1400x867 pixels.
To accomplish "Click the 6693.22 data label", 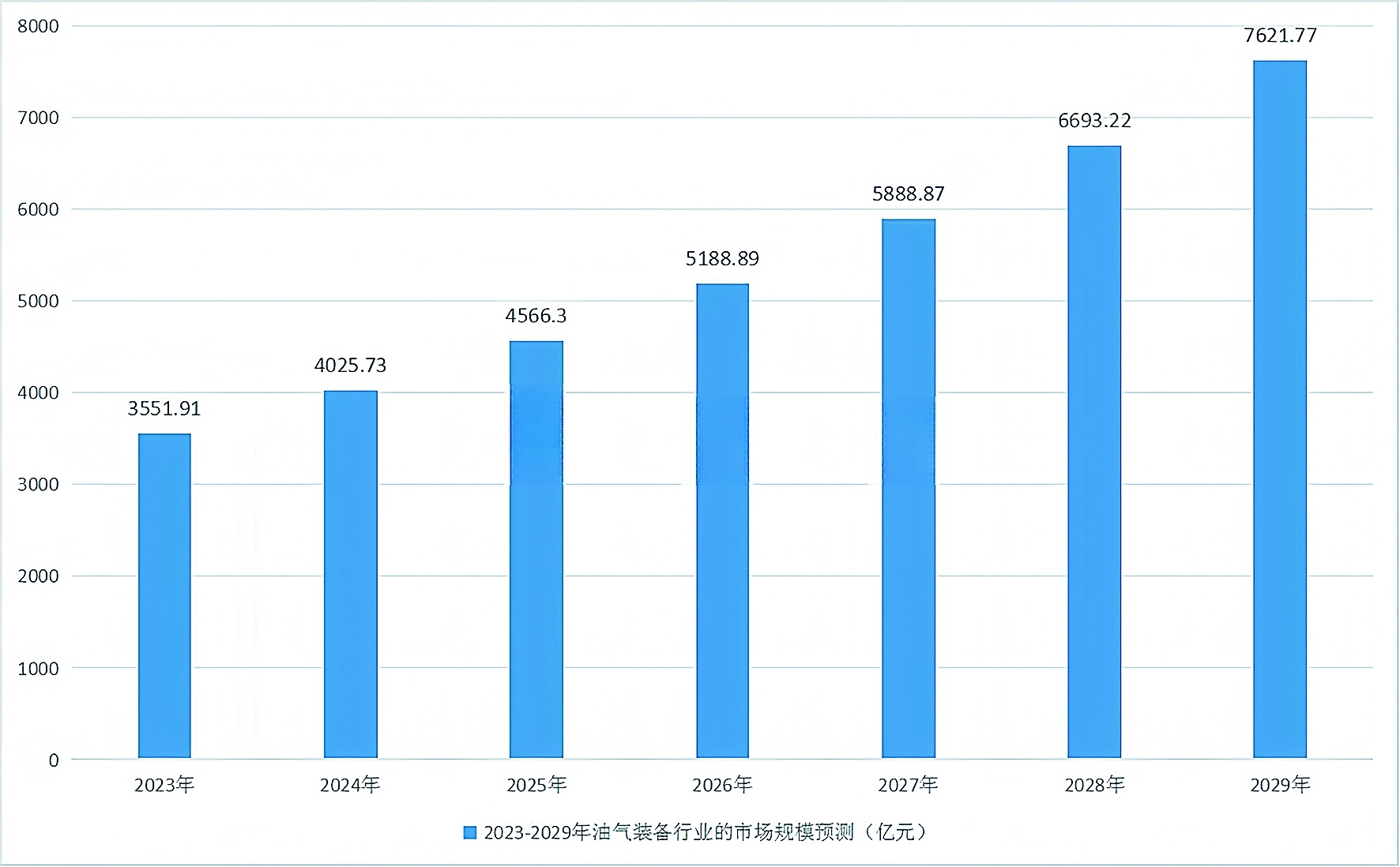I will click(1094, 121).
